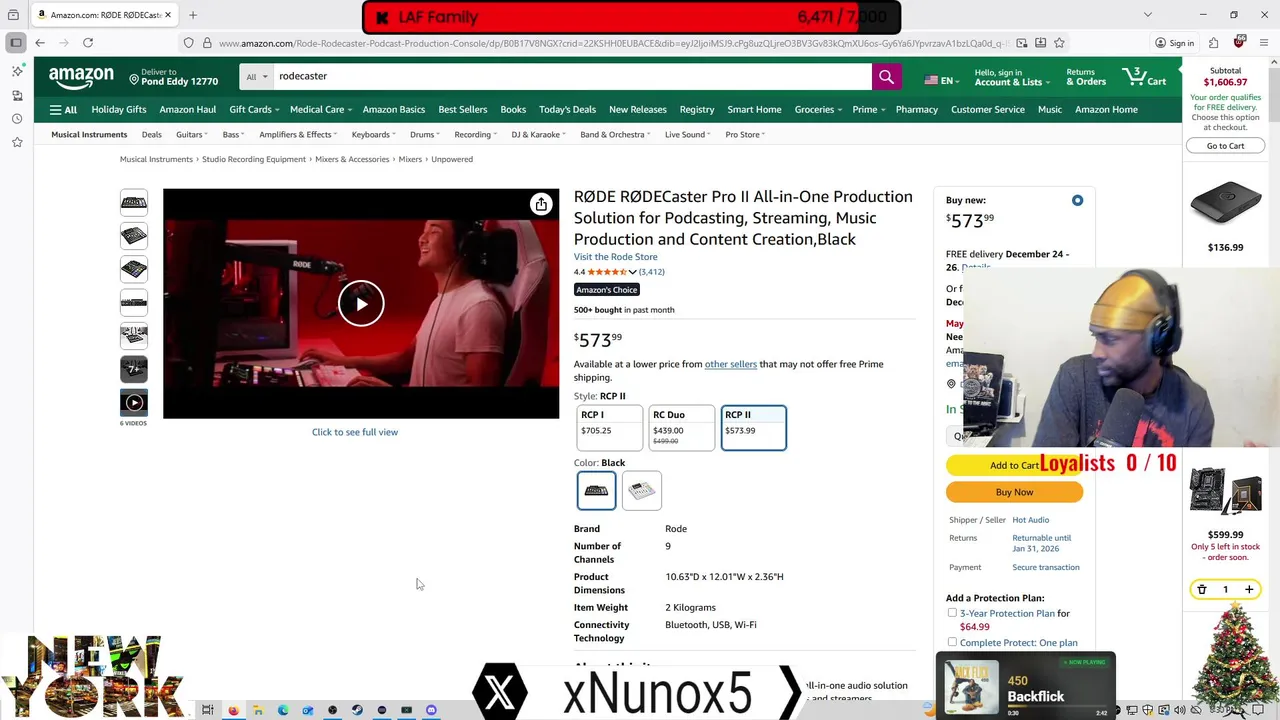Open the EN language selector
1280x720 pixels.
[x=940, y=80]
